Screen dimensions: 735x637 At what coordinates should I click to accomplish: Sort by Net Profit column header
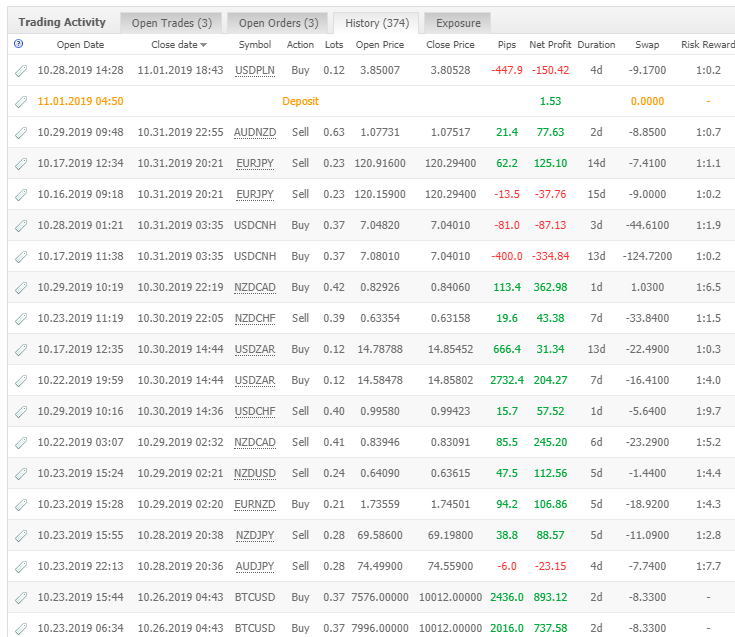(x=550, y=45)
